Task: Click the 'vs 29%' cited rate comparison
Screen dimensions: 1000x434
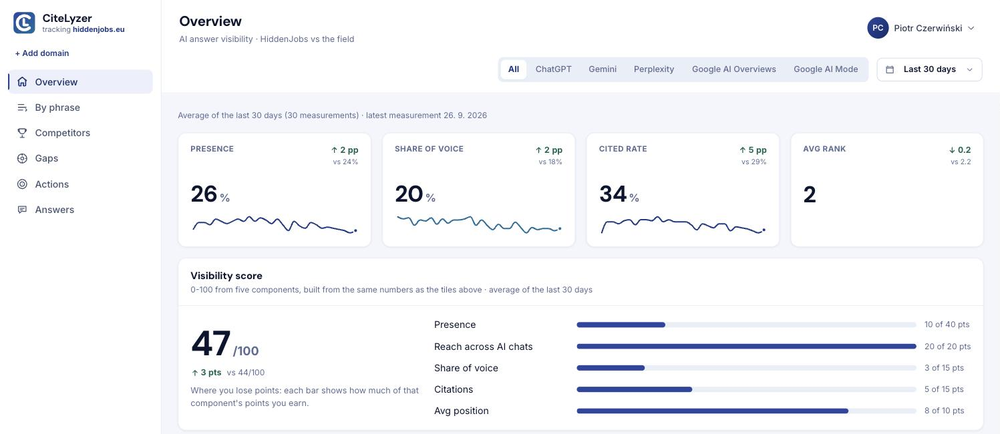Action: coord(754,162)
